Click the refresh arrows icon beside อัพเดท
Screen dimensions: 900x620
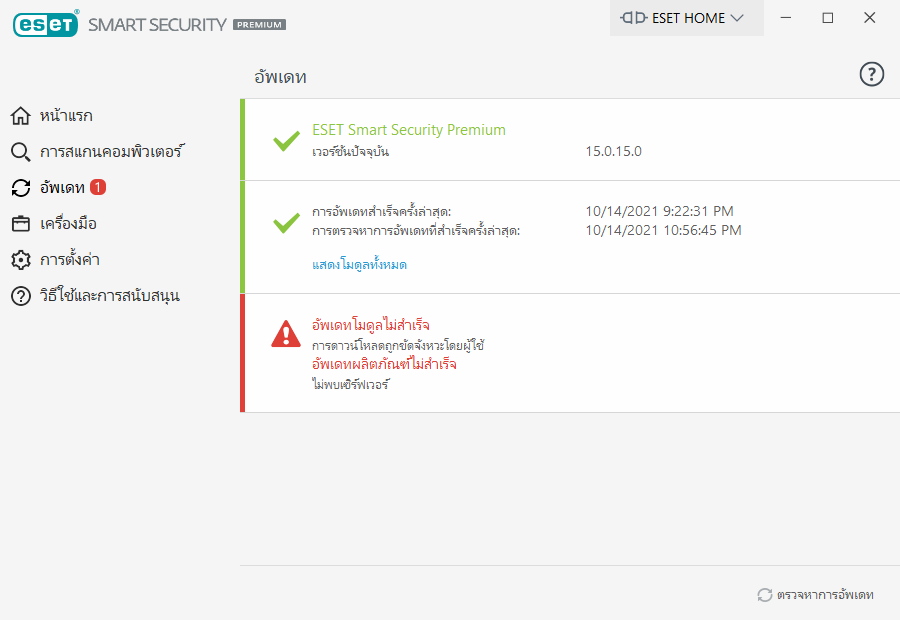pos(21,188)
